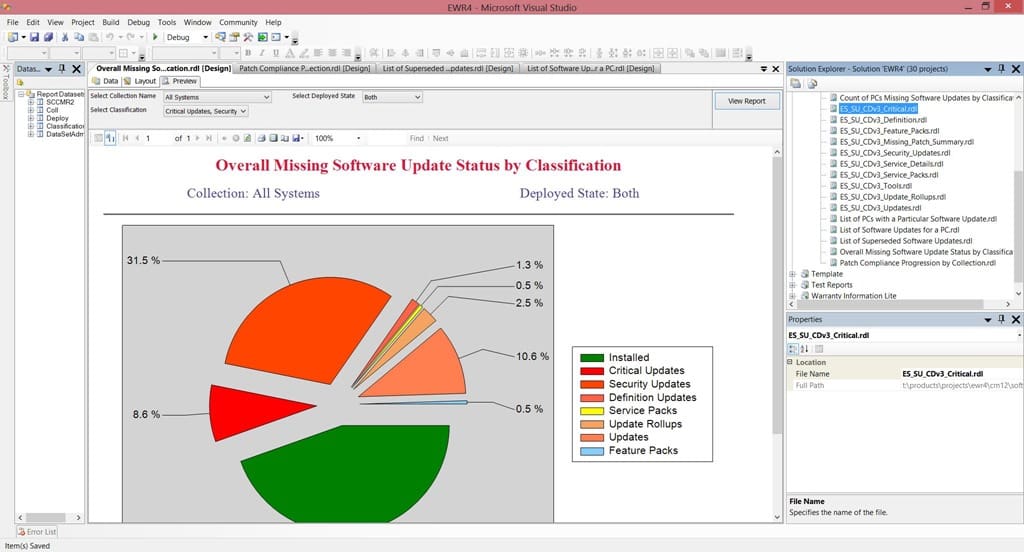Pin the Properties panel
This screenshot has height=552, width=1024.
(x=1002, y=319)
